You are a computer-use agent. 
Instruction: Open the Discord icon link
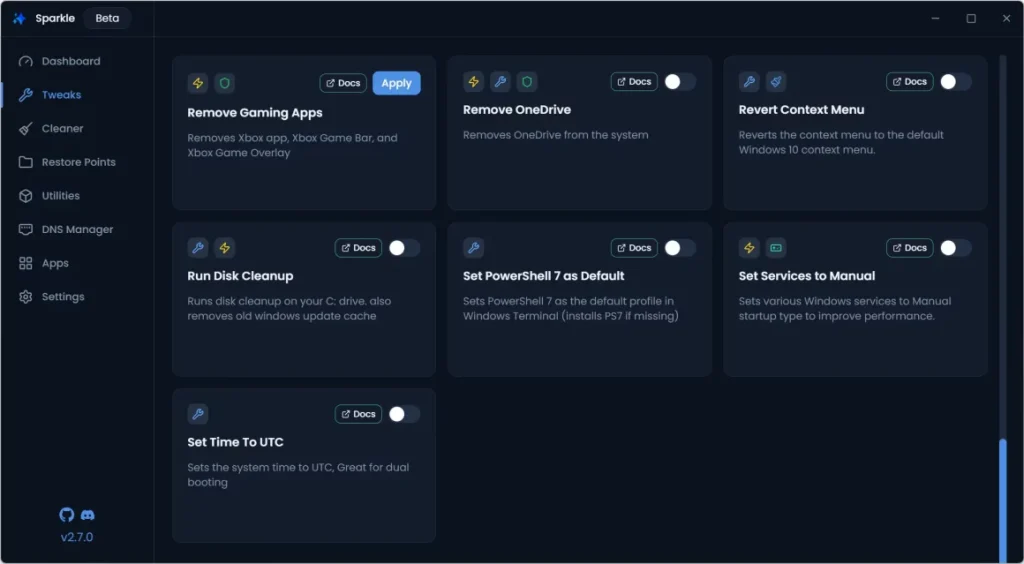(x=88, y=514)
